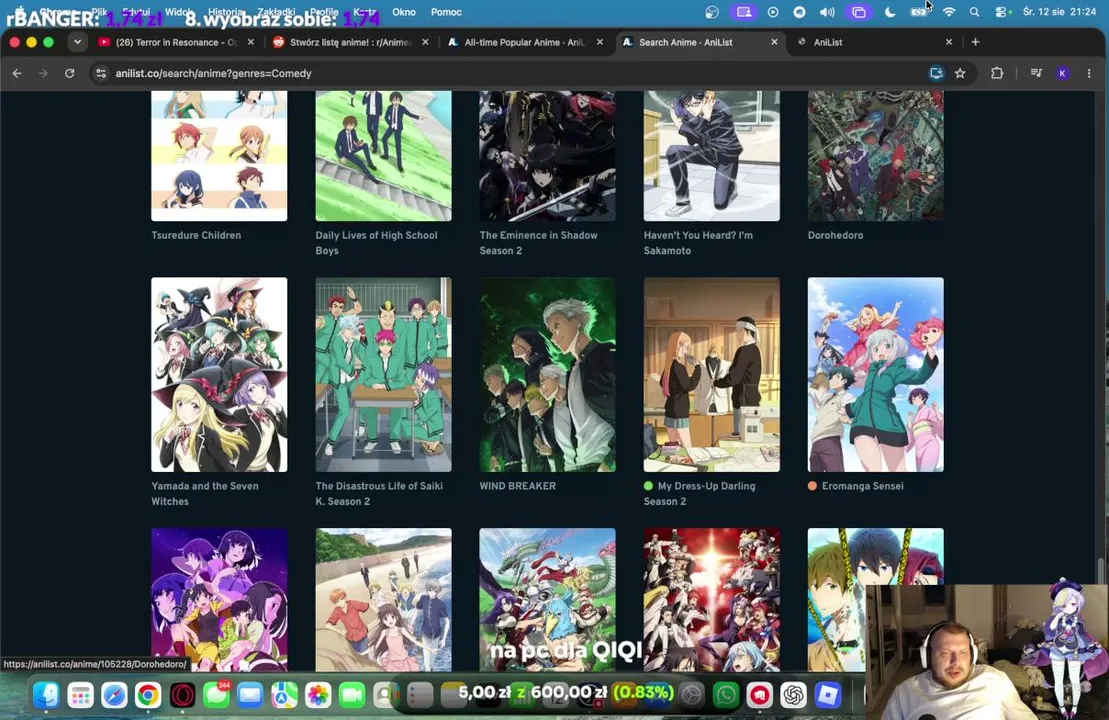Open Photos from the dock
Screen dimensions: 1109x720
point(318,695)
